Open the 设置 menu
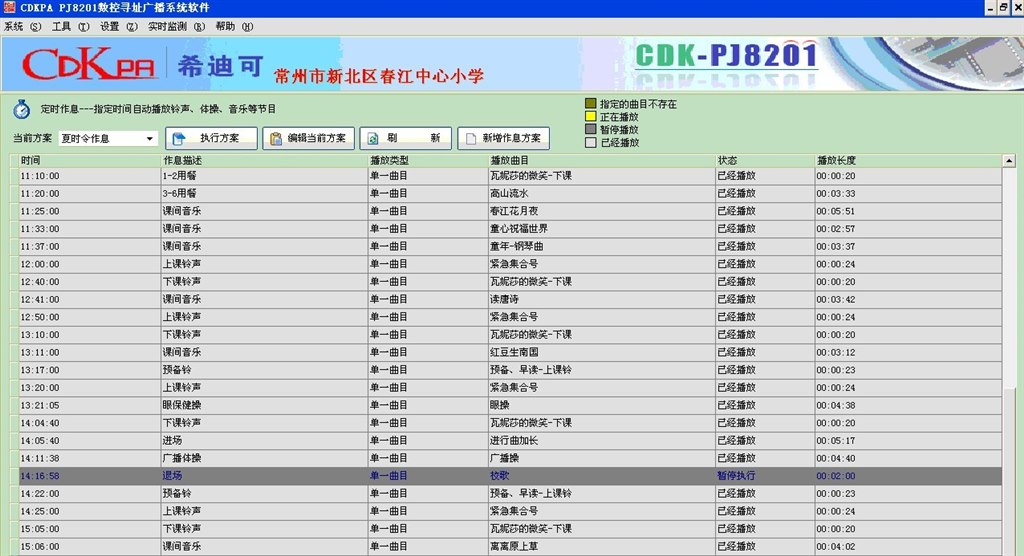This screenshot has width=1024, height=556. pyautogui.click(x=118, y=26)
